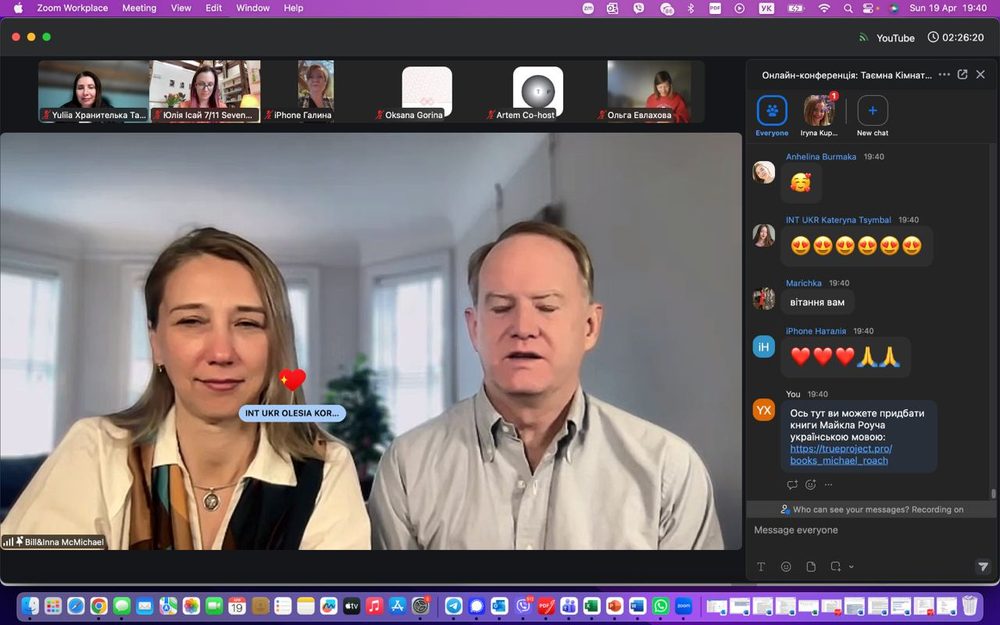Screen dimensions: 1000x625
Task: Close the chat panel
Action: (x=981, y=75)
